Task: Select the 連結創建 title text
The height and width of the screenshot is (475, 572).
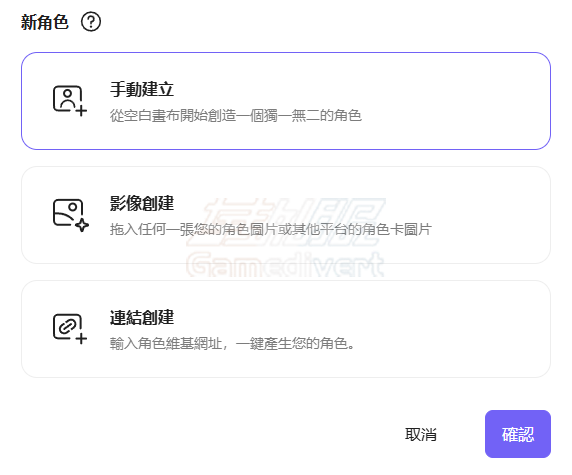Action: click(x=142, y=317)
